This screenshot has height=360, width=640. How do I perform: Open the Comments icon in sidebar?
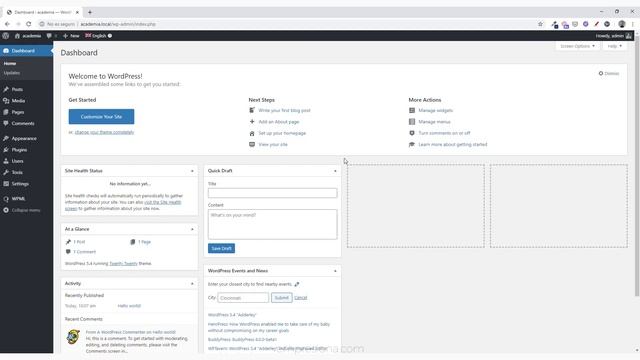click(x=6, y=123)
